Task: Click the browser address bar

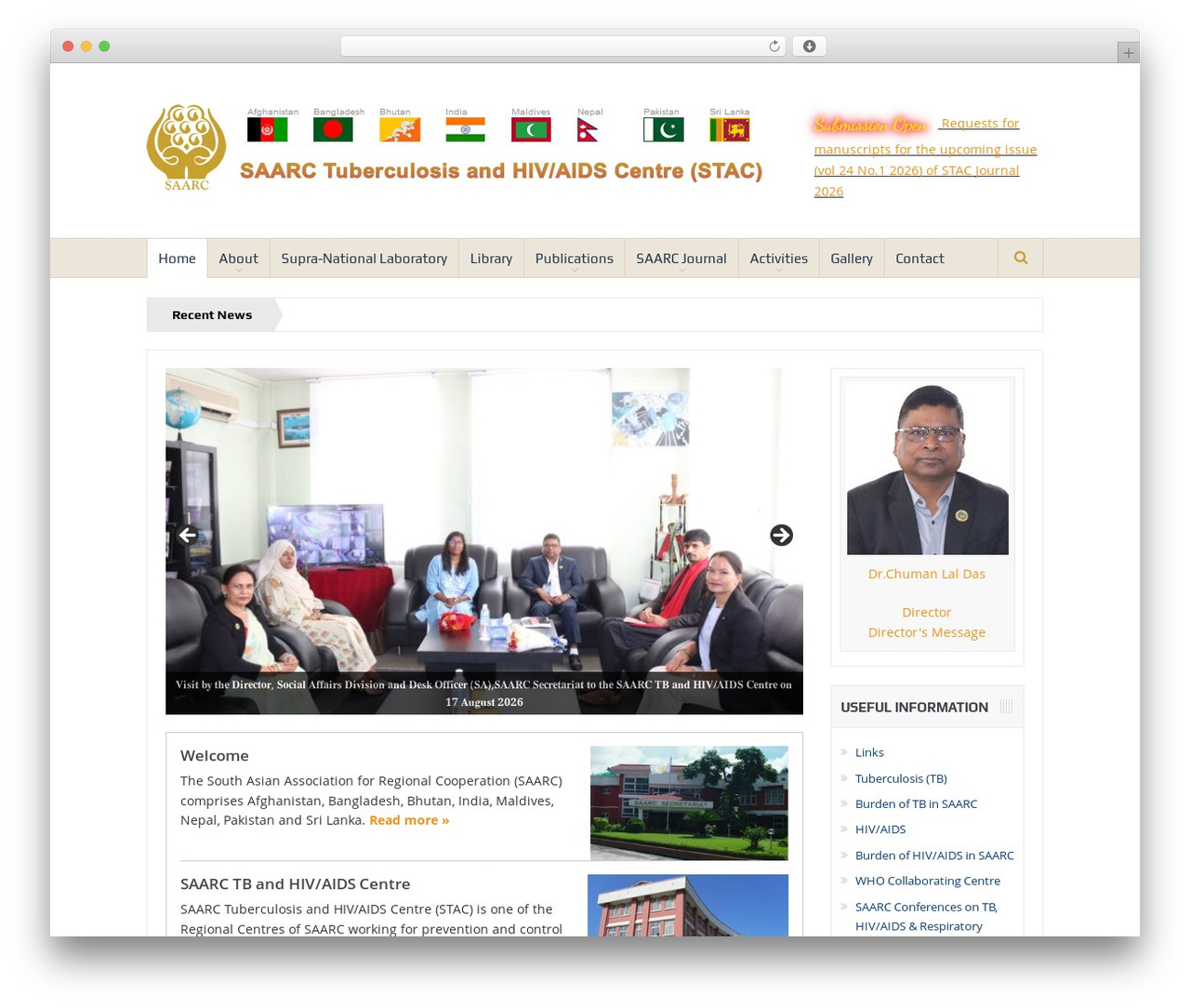Action: point(562,46)
